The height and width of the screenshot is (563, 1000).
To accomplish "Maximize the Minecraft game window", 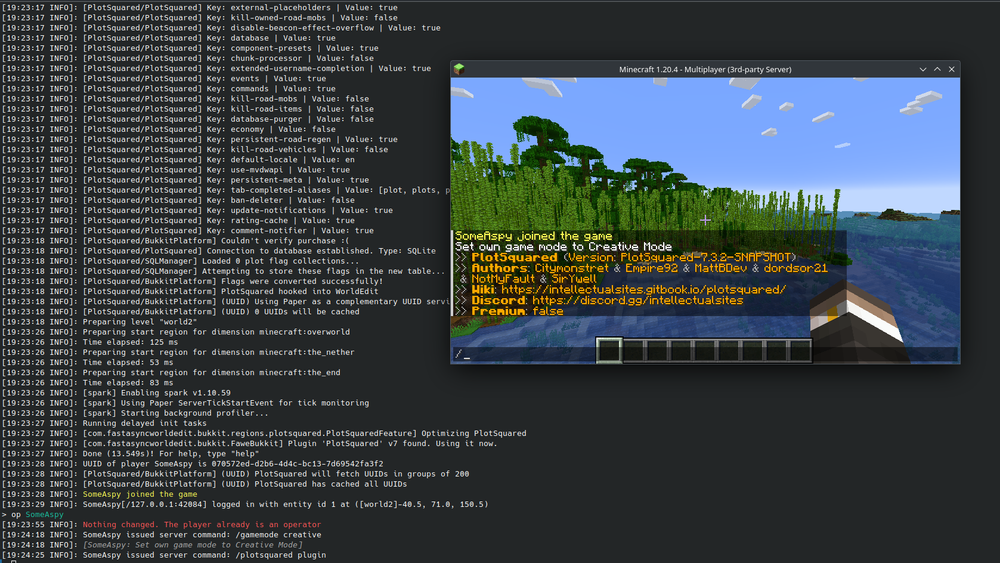I will point(936,69).
